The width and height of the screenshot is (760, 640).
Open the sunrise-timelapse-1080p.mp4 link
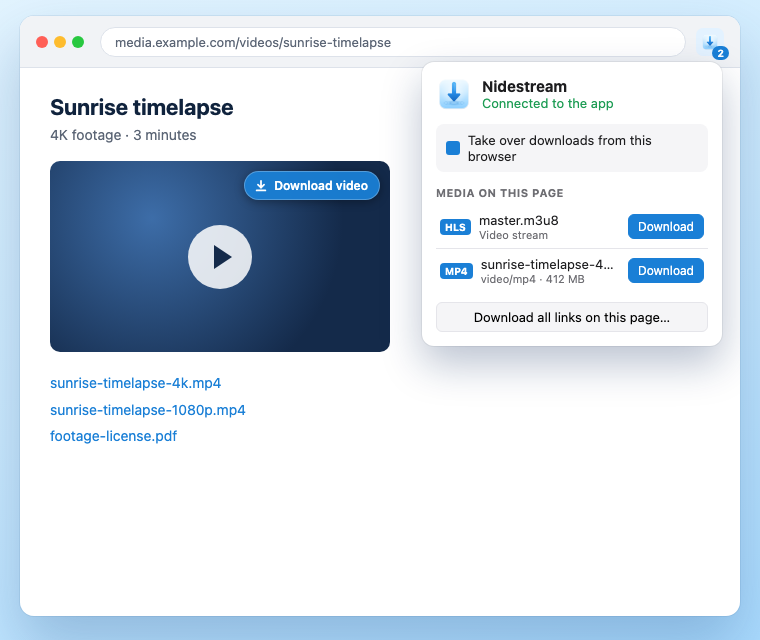(148, 410)
